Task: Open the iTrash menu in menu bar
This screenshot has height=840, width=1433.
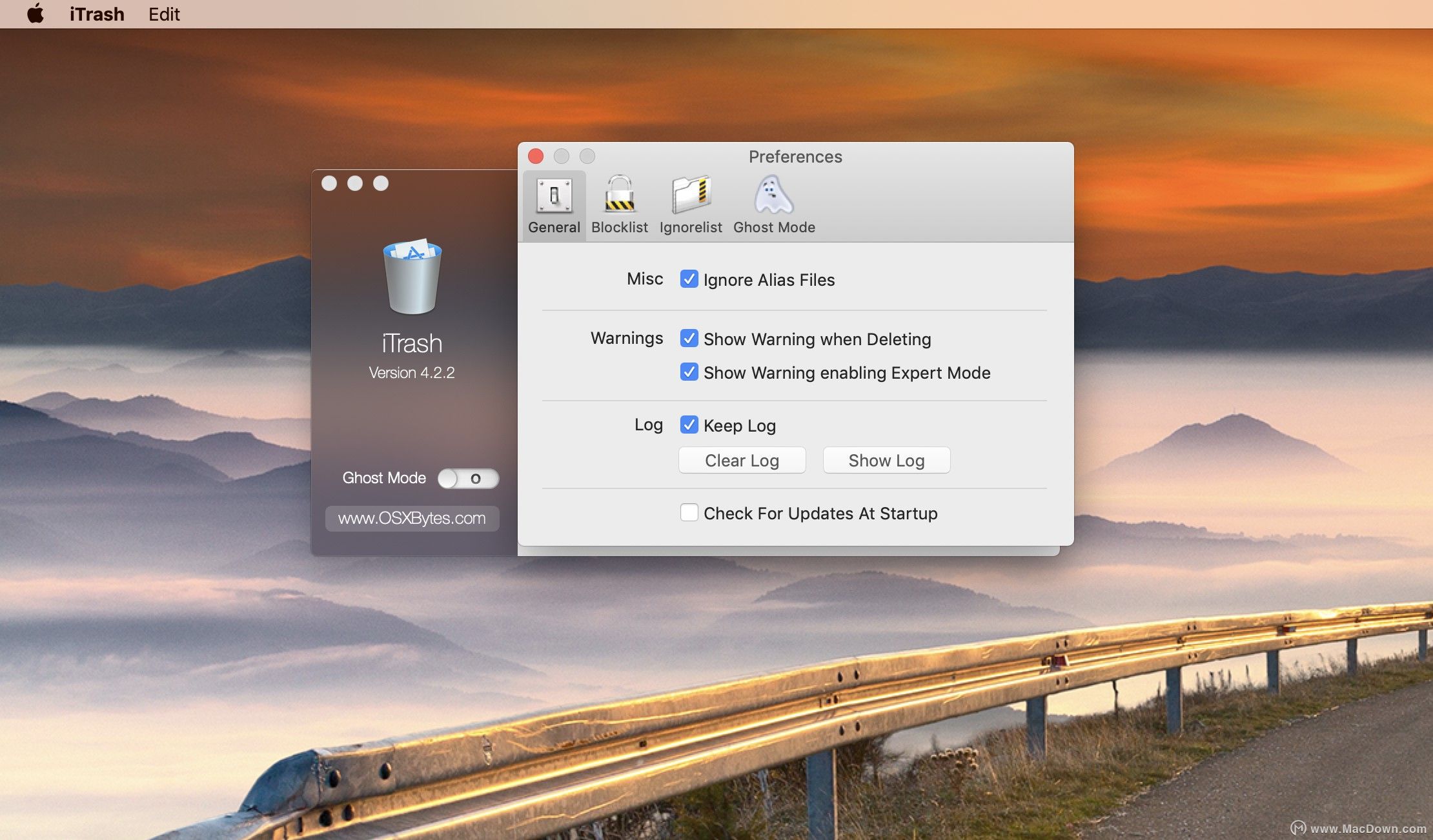Action: (x=97, y=14)
